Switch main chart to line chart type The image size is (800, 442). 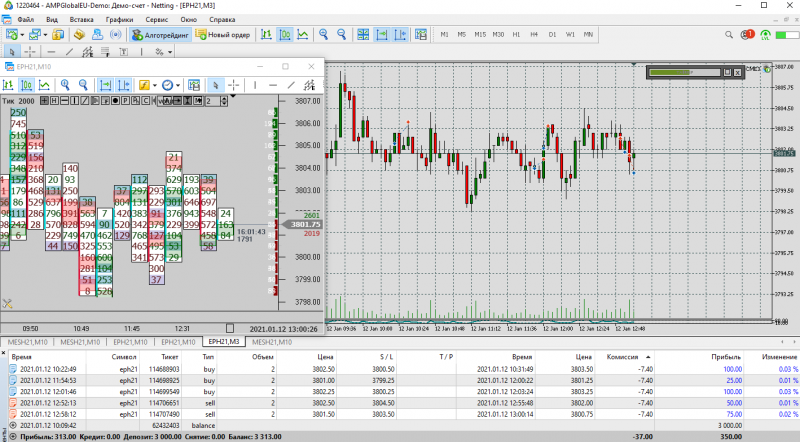(x=303, y=35)
